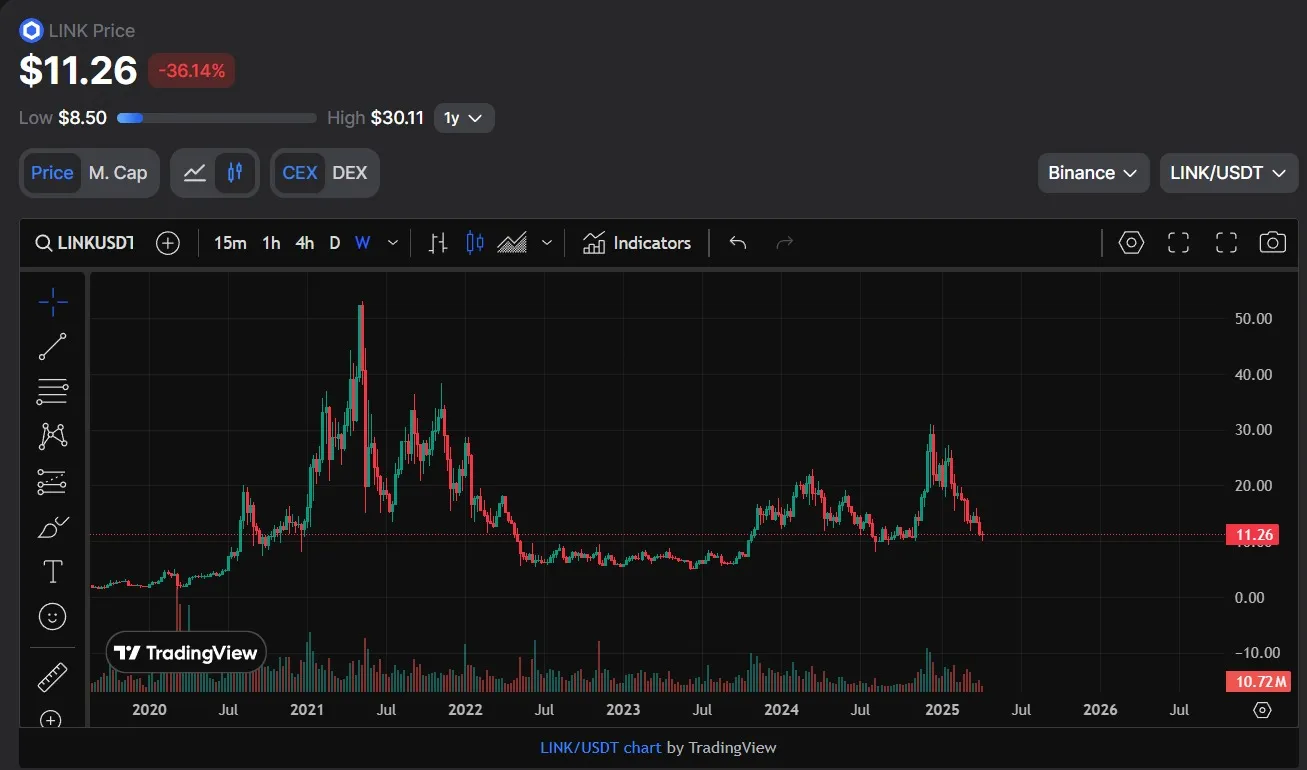Open the Indicators panel
1307x770 pixels.
coord(637,243)
